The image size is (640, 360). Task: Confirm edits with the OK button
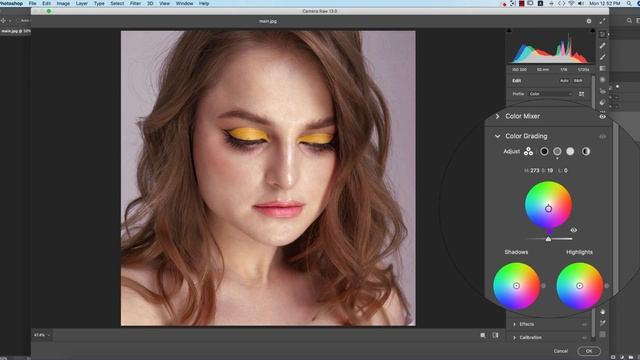pos(589,351)
